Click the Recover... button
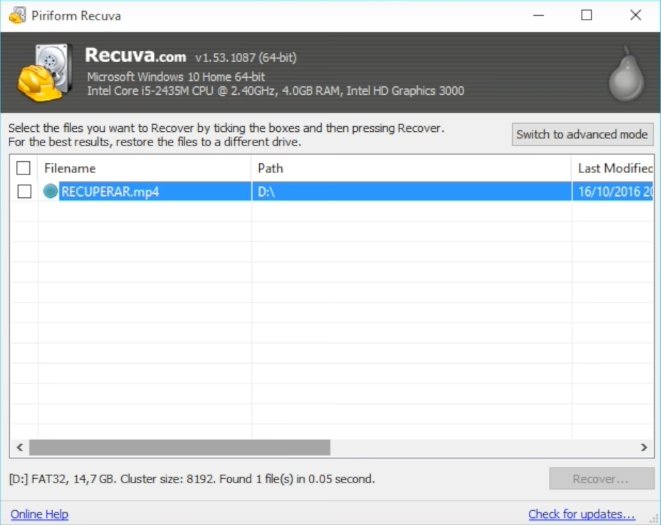Viewport: 661px width, 525px height. 601,479
